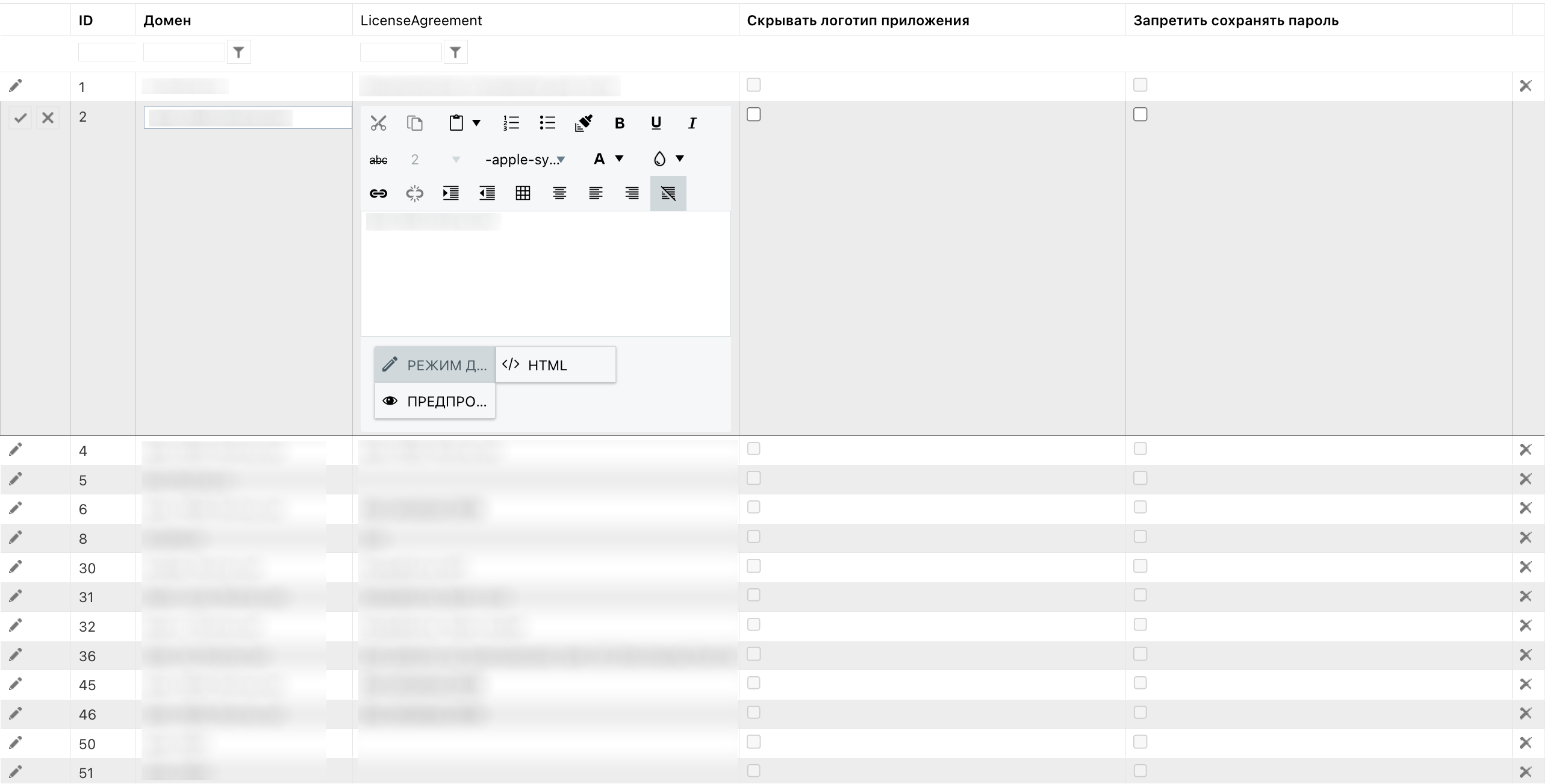The width and height of the screenshot is (1559, 784).
Task: Sort by the ID column header
Action: click(86, 20)
